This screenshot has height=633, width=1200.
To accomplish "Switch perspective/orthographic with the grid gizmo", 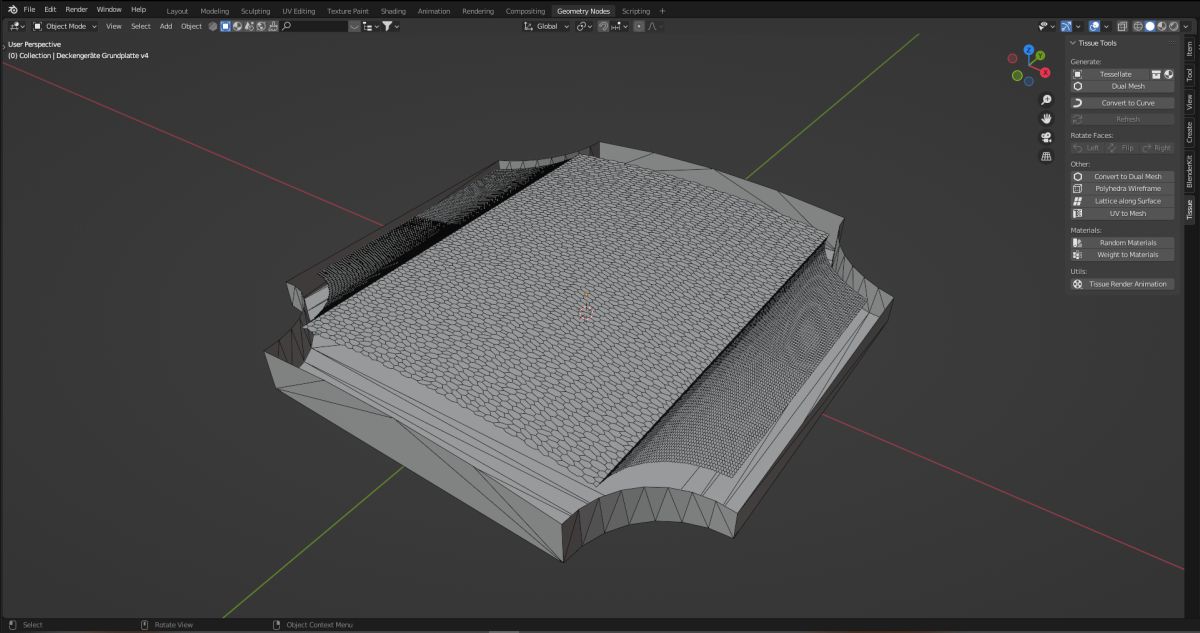I will coord(1046,156).
